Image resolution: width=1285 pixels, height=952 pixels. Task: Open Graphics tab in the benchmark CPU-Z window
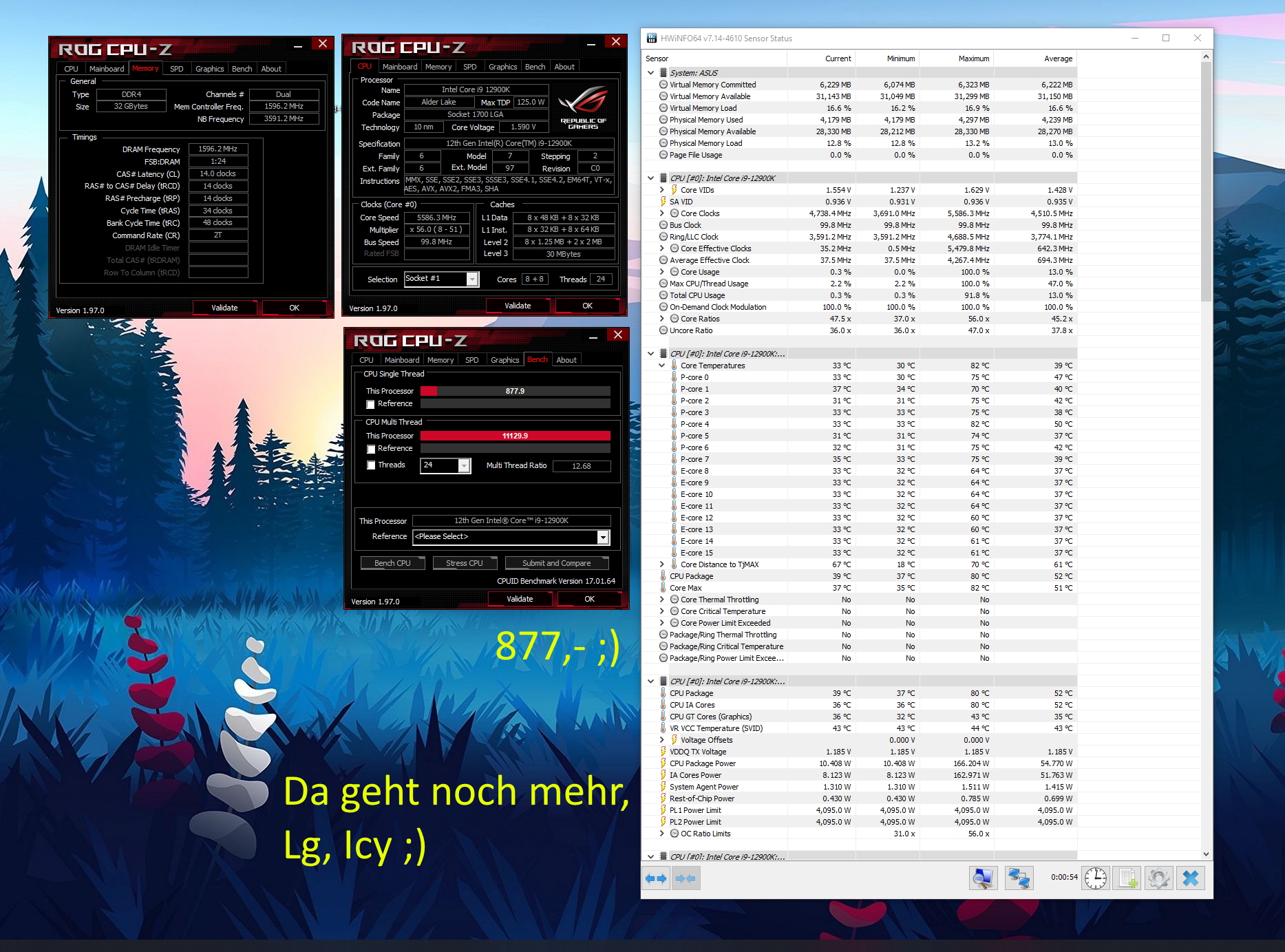505,360
